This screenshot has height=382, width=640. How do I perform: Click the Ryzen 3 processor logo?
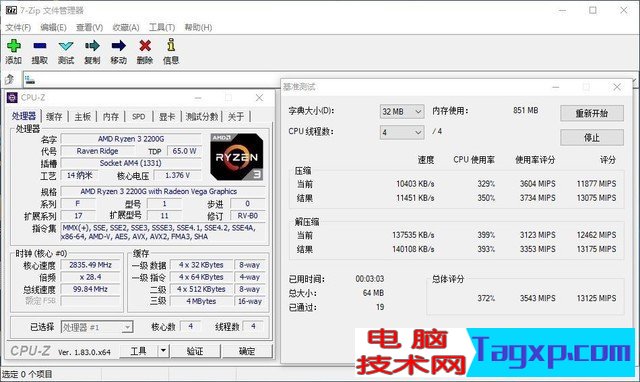(237, 157)
